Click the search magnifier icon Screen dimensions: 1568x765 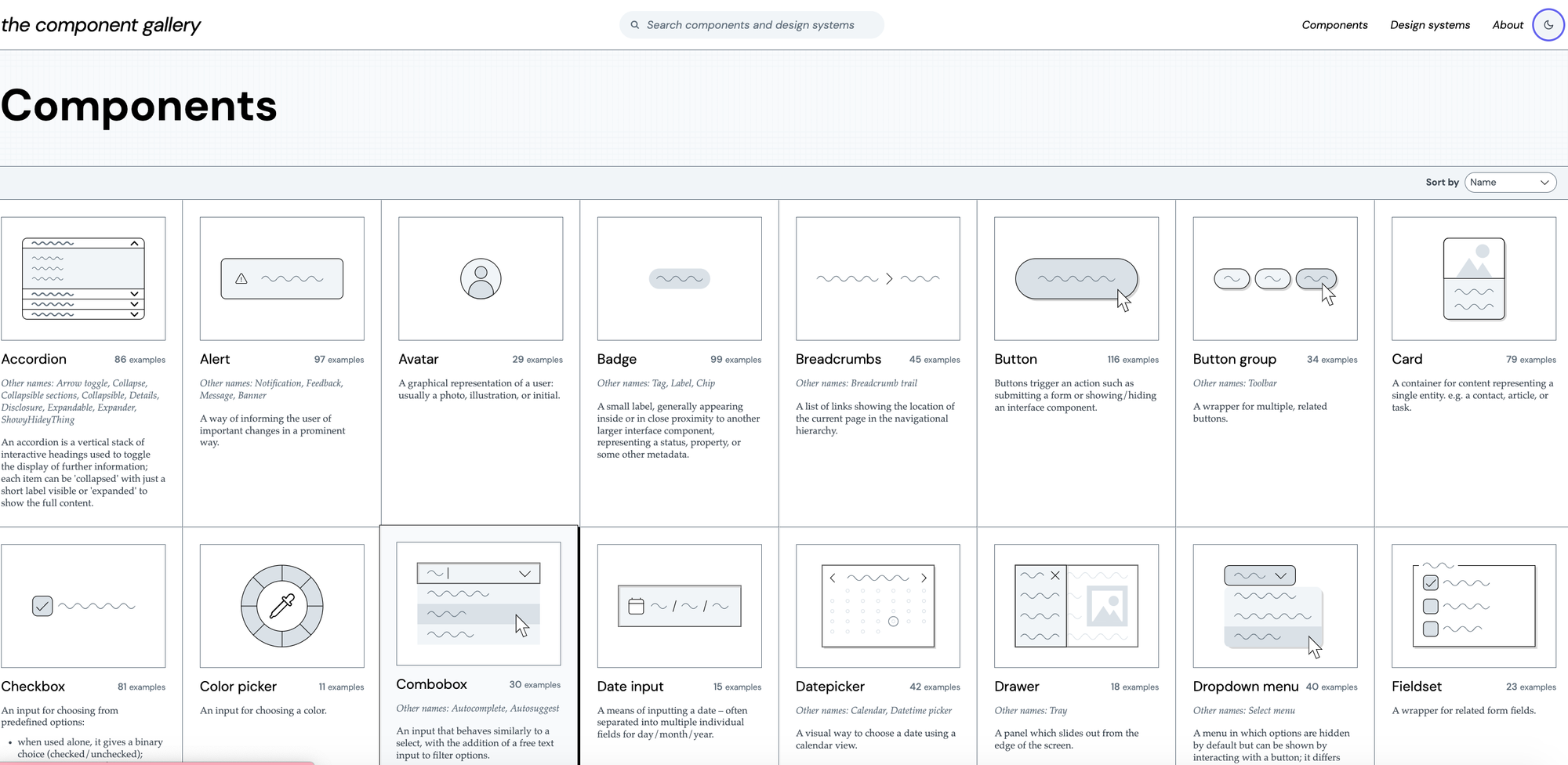[635, 25]
